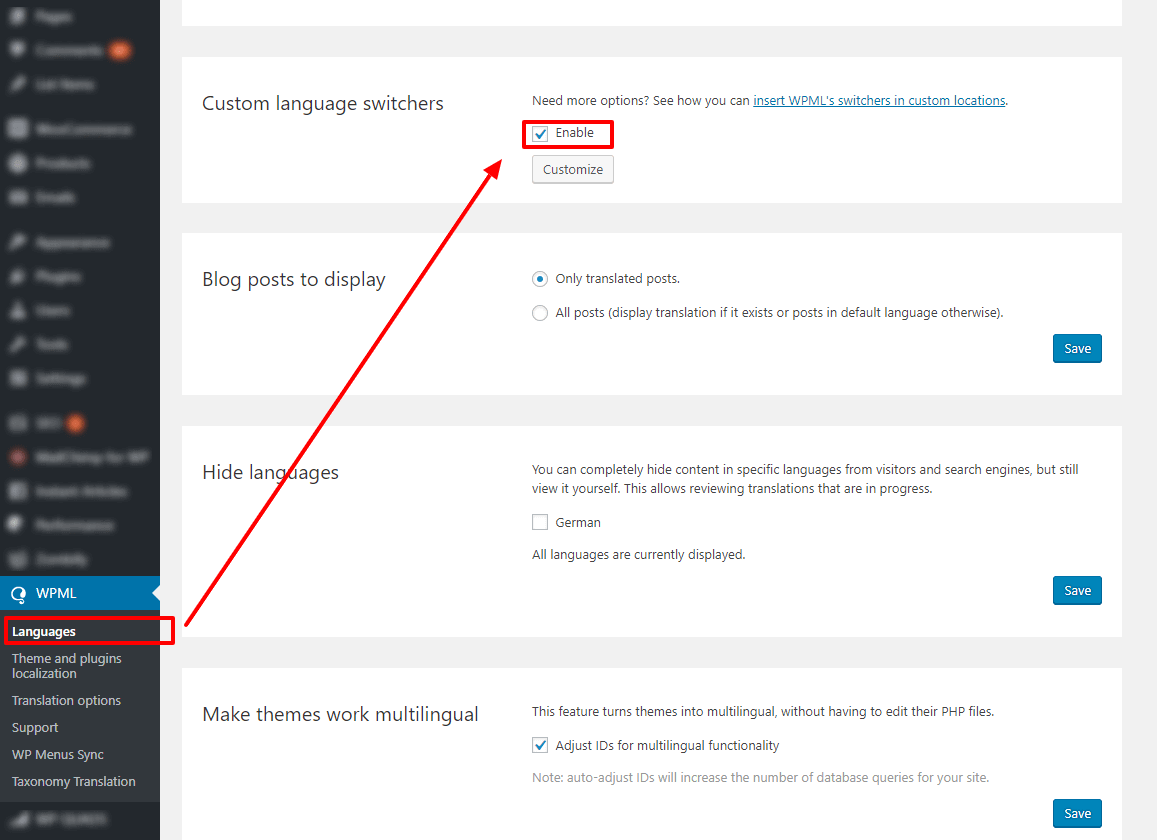Follow the insert WPML's switchers link

[x=879, y=100]
